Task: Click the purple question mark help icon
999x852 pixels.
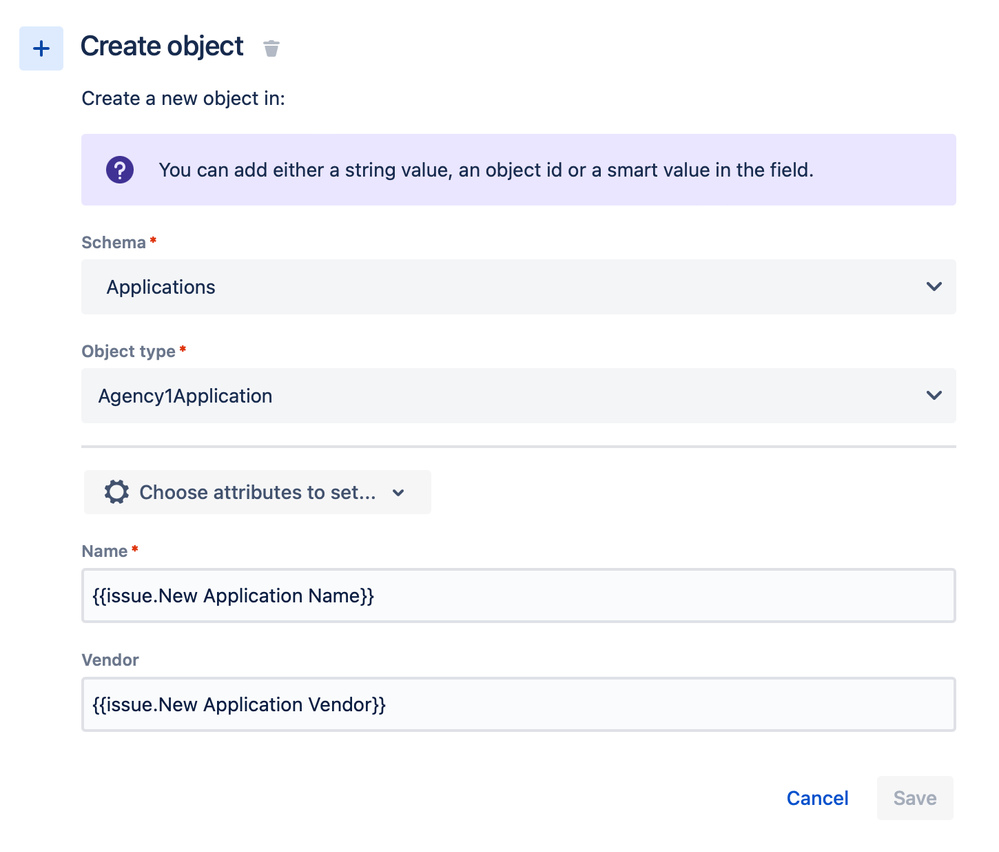Action: coord(120,170)
